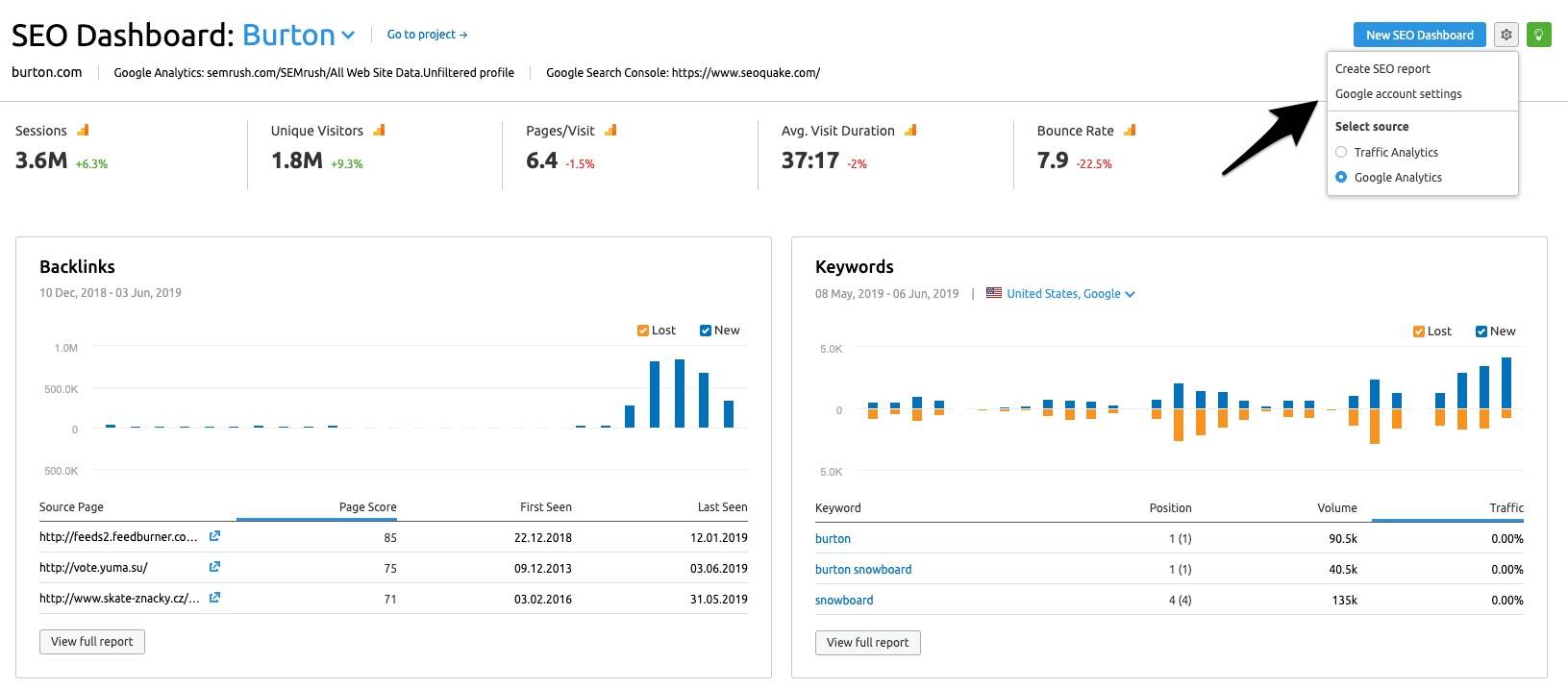1568x688 pixels.
Task: Click the analytics icon beside Bounce Rate
Action: tap(1130, 130)
